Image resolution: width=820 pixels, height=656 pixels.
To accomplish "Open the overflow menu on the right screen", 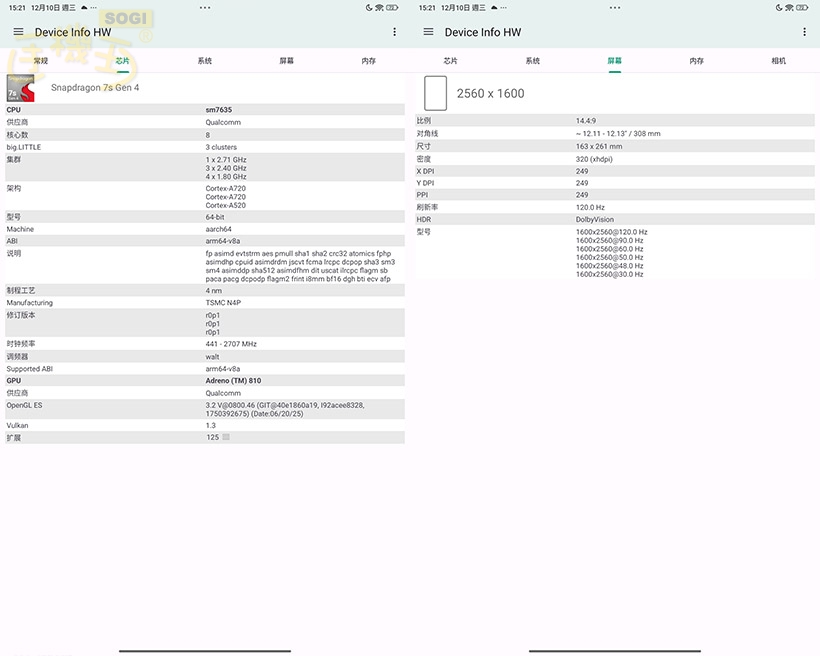I will tap(804, 31).
